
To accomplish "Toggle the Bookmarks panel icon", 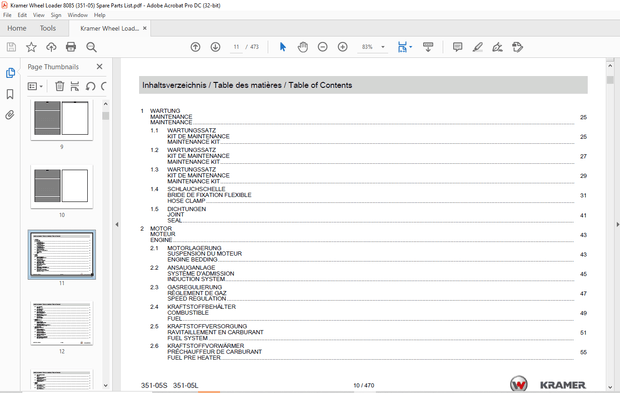I will click(x=10, y=94).
